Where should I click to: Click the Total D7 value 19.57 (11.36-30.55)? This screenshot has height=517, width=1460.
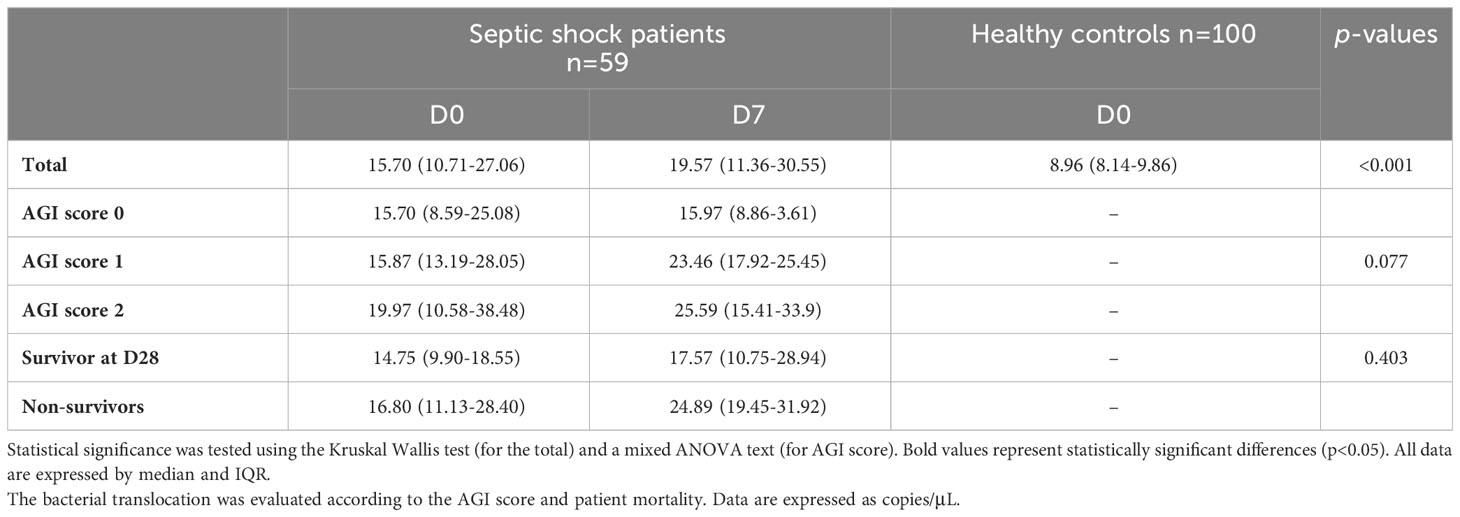coord(739,166)
